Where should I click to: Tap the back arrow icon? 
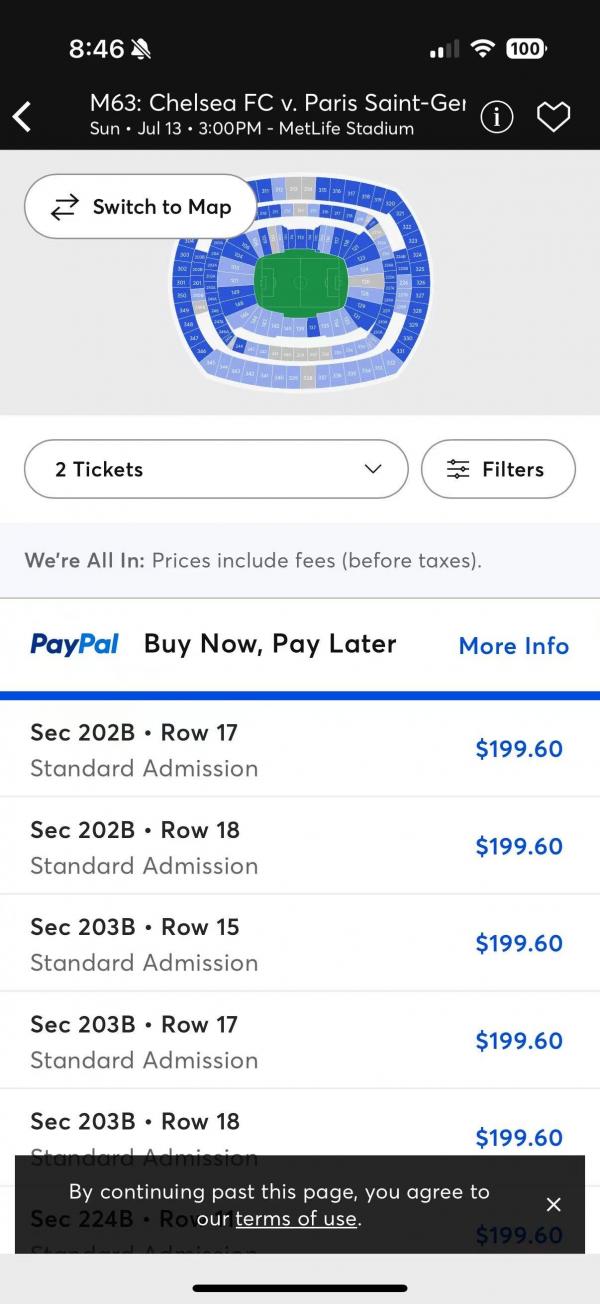(22, 116)
